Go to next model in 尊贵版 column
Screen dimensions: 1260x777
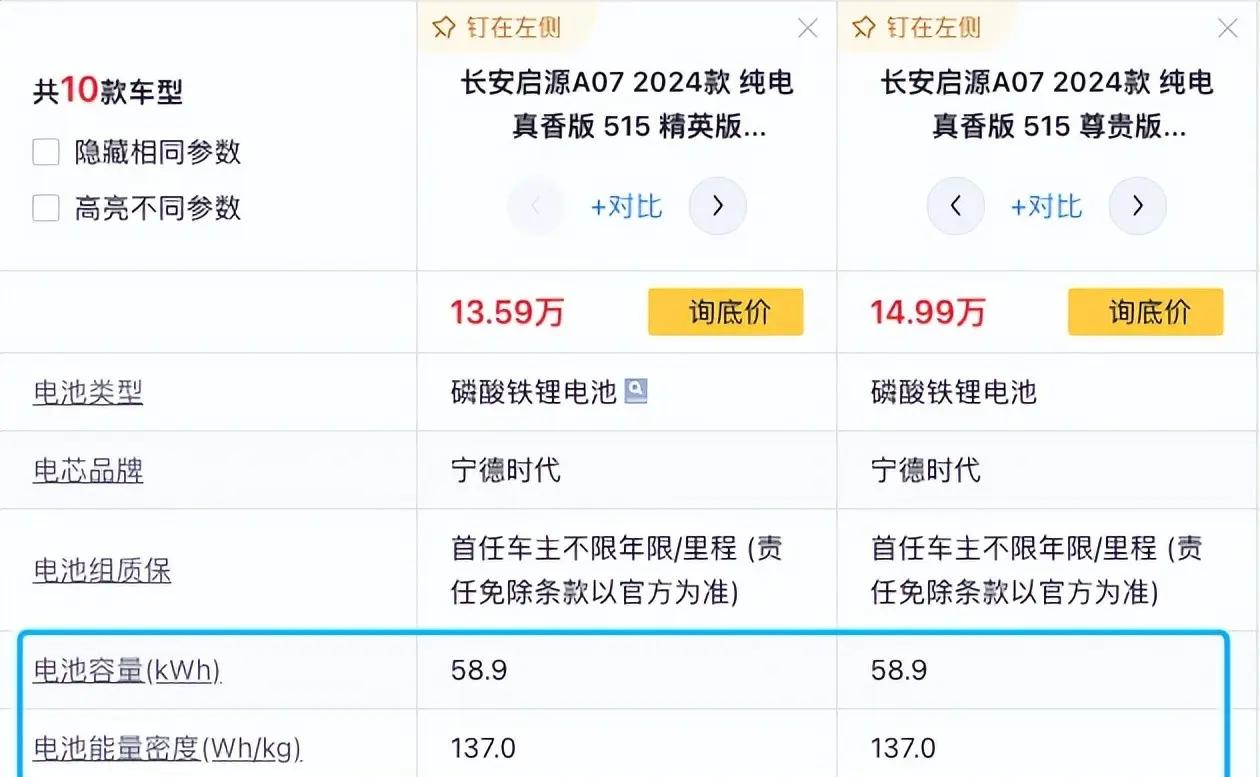click(x=1137, y=206)
